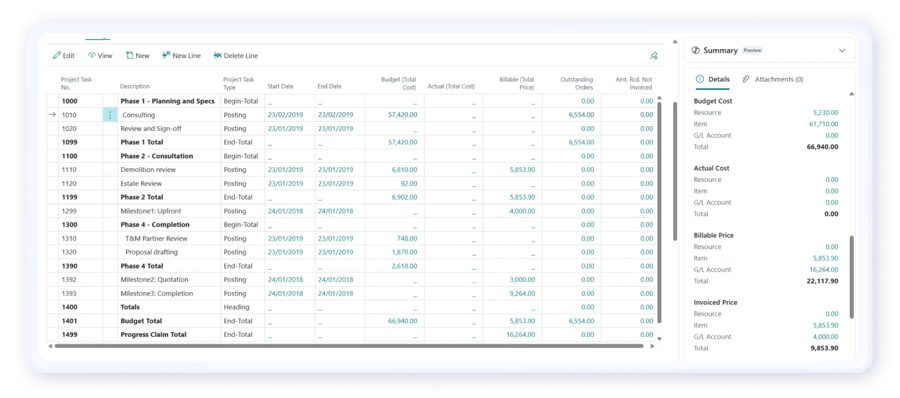The height and width of the screenshot is (398, 900).
Task: Open the three-dot menu on the Consulting row
Action: pos(110,115)
